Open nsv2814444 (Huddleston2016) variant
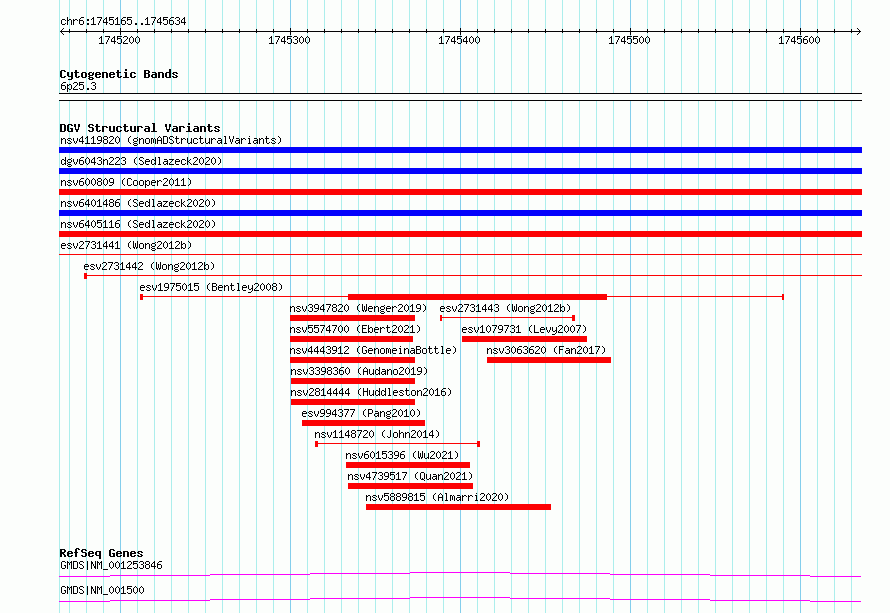Screen dimensions: 890x613 click(371, 392)
